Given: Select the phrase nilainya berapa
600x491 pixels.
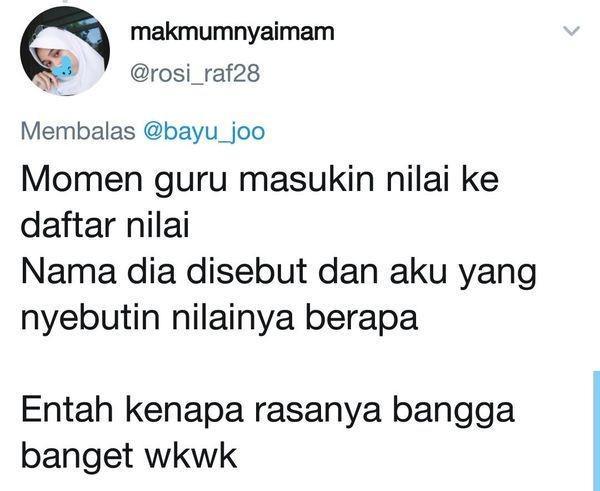Looking at the screenshot, I should pos(294,319).
